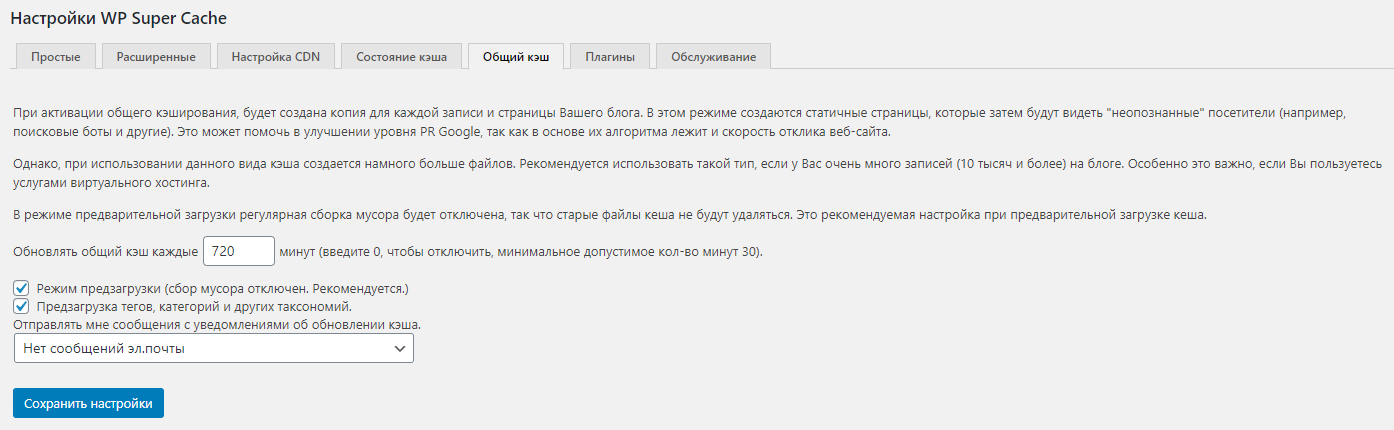Switch to the Простые tab
Viewport: 1394px width, 430px height.
(55, 57)
